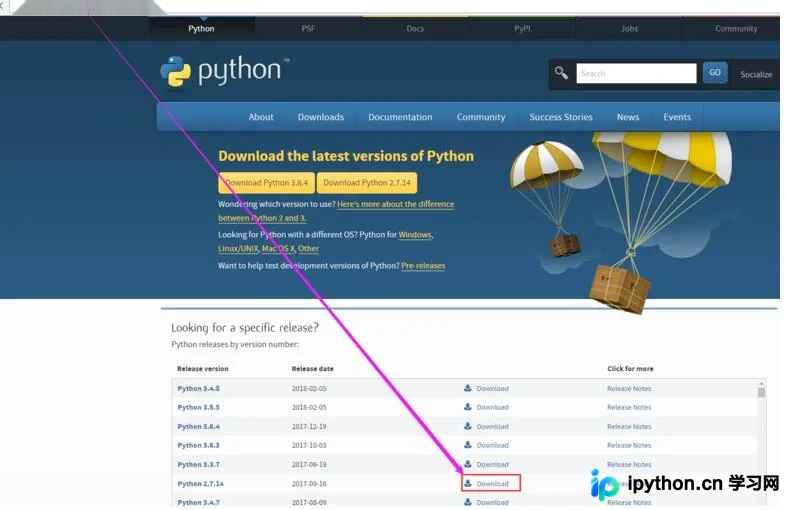The image size is (787, 510).
Task: Open Release Notes for Python 3.6.3
Action: [629, 445]
